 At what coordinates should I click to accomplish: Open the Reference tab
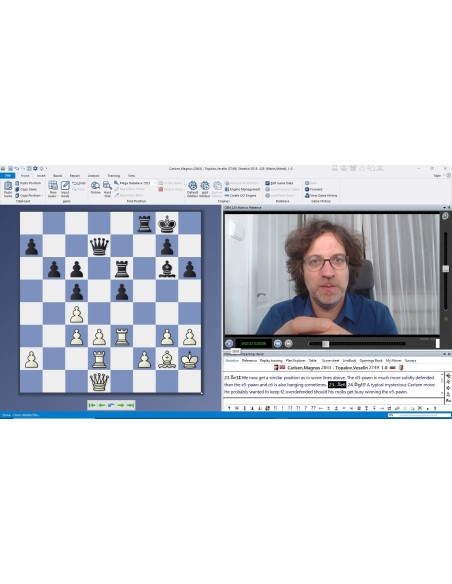click(x=249, y=361)
